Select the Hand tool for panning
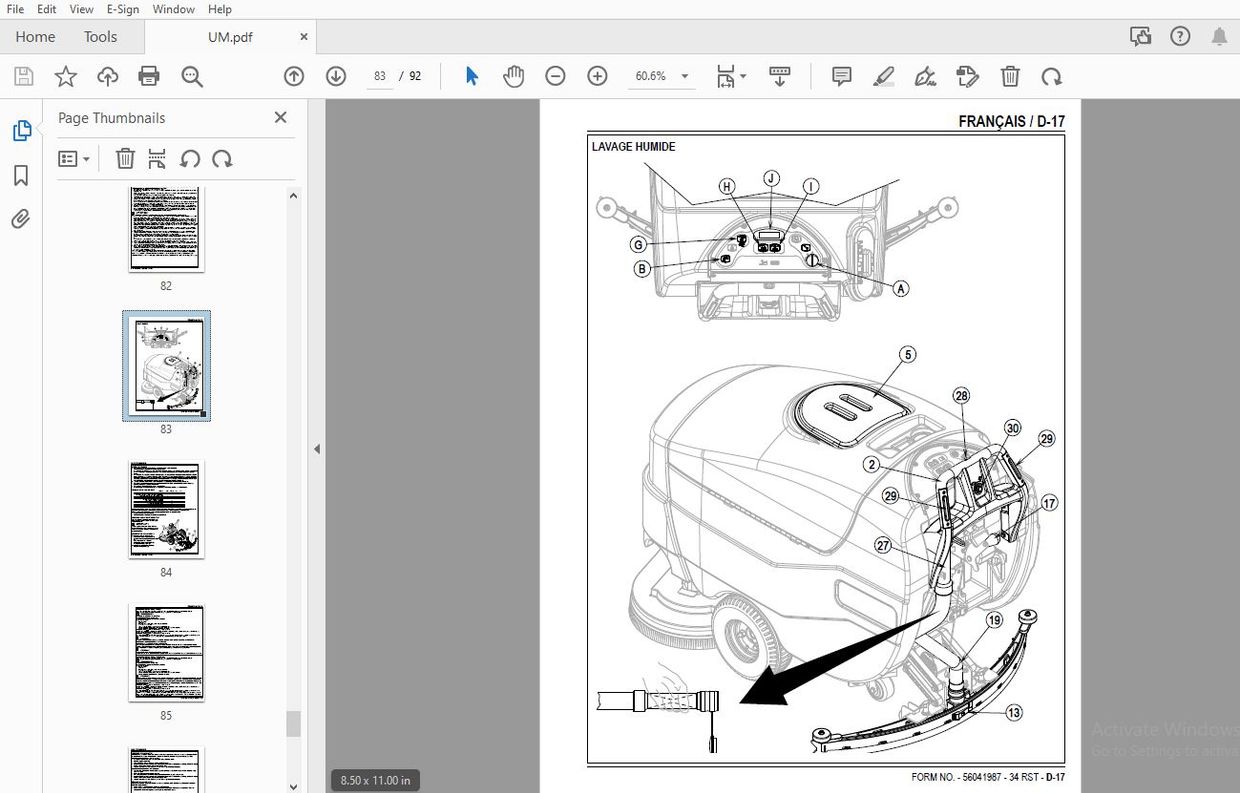 [x=513, y=76]
